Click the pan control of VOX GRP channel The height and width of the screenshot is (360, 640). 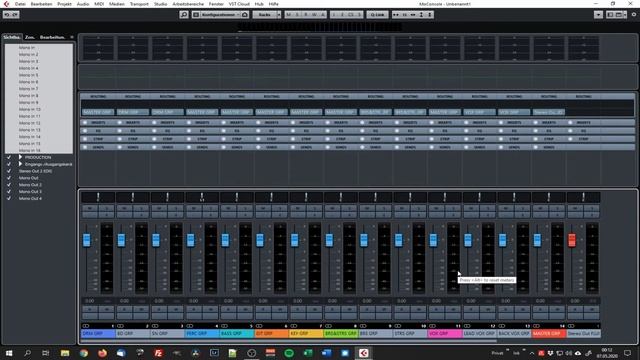[x=444, y=197]
